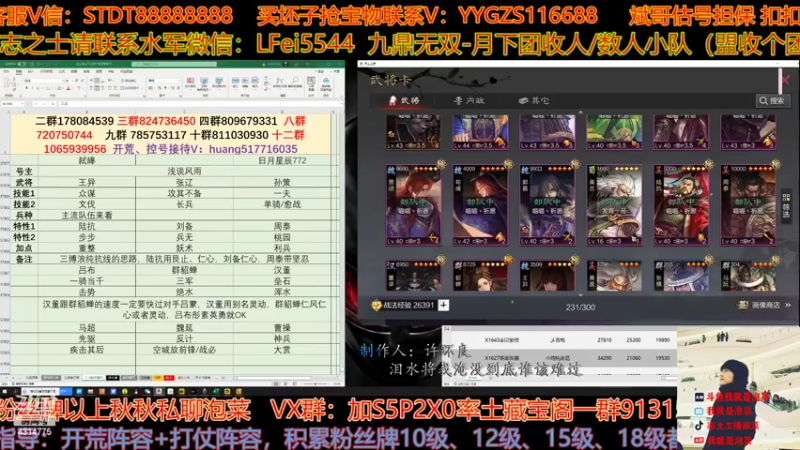Screen dimensions: 800x450
Task: Select cell containing 张辽
Action: tap(184, 182)
